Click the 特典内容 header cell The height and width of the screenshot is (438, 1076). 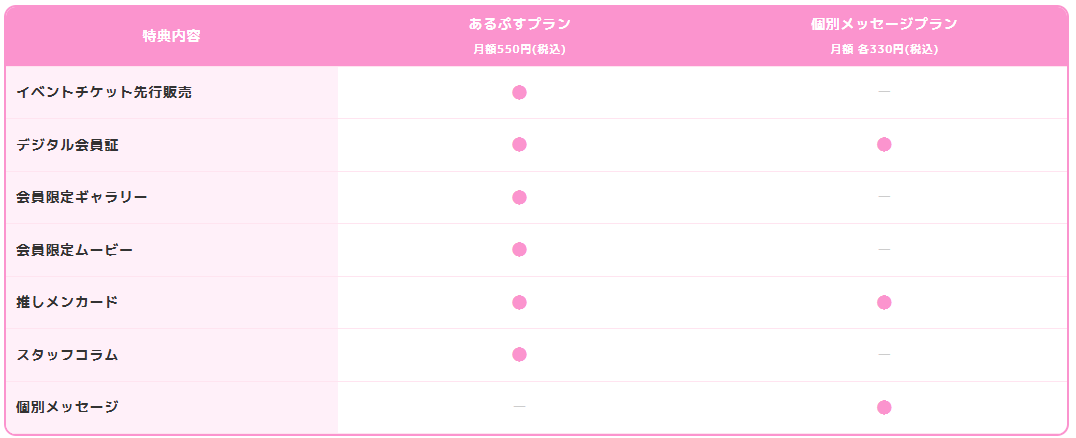pos(171,36)
